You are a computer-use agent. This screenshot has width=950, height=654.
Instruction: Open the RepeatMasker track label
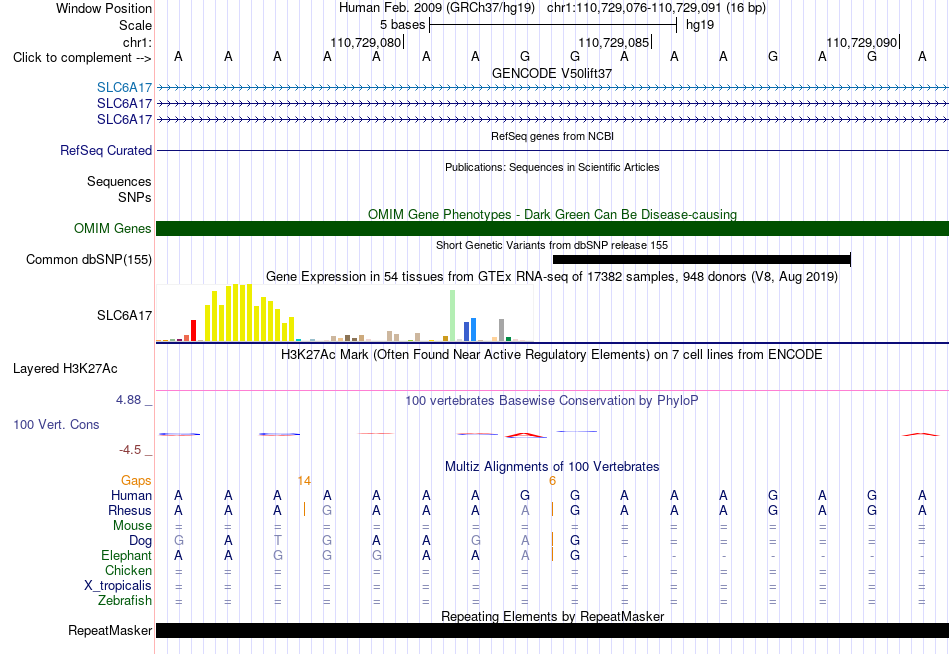click(110, 630)
